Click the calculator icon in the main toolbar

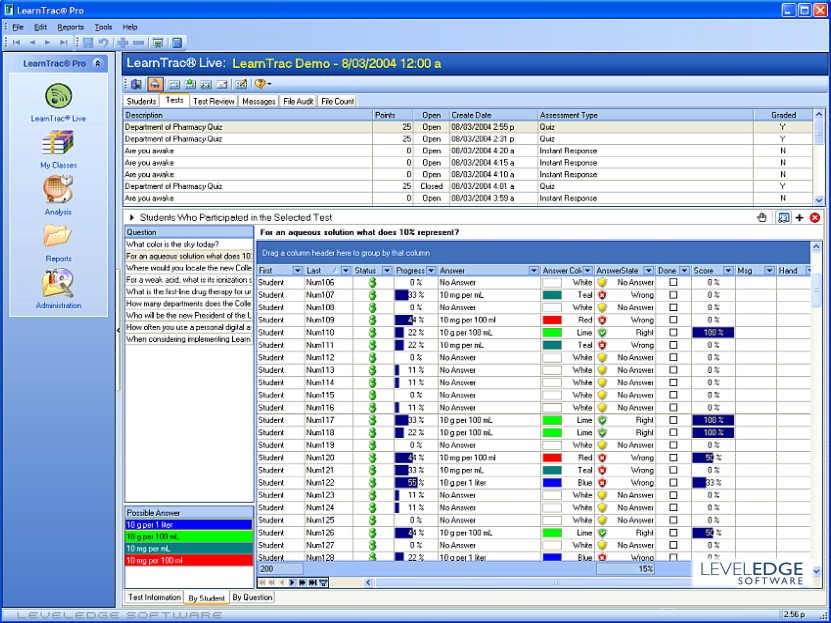177,43
